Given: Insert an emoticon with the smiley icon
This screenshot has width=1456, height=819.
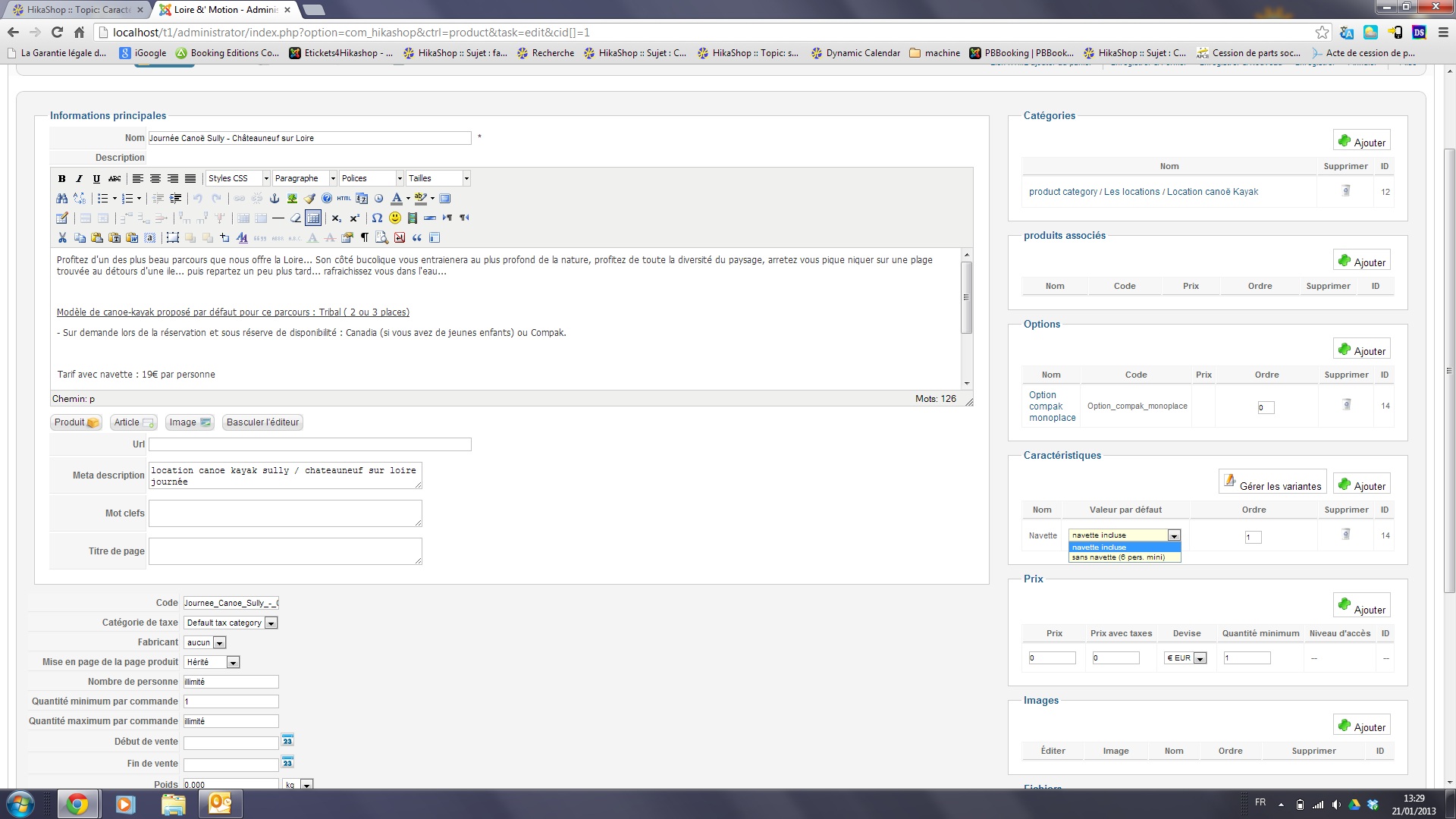Looking at the screenshot, I should pyautogui.click(x=394, y=218).
